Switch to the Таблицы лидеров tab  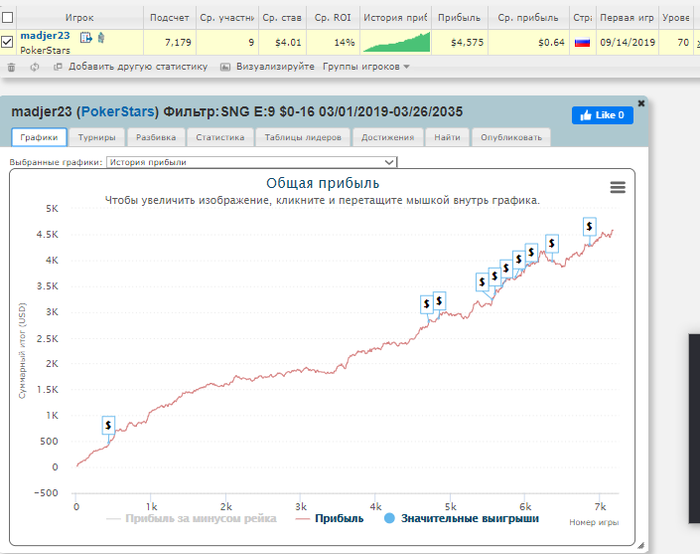point(303,137)
